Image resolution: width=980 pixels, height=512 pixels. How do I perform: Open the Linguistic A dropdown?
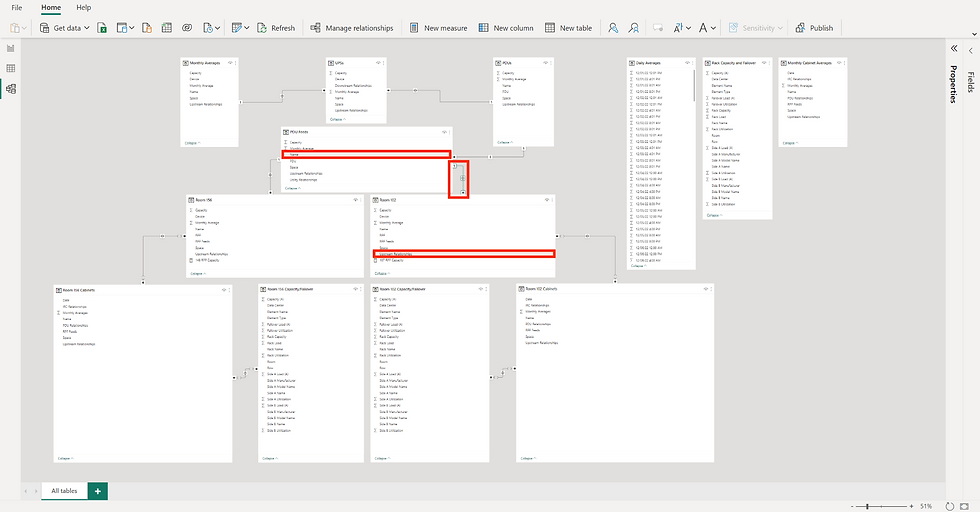[x=713, y=28]
